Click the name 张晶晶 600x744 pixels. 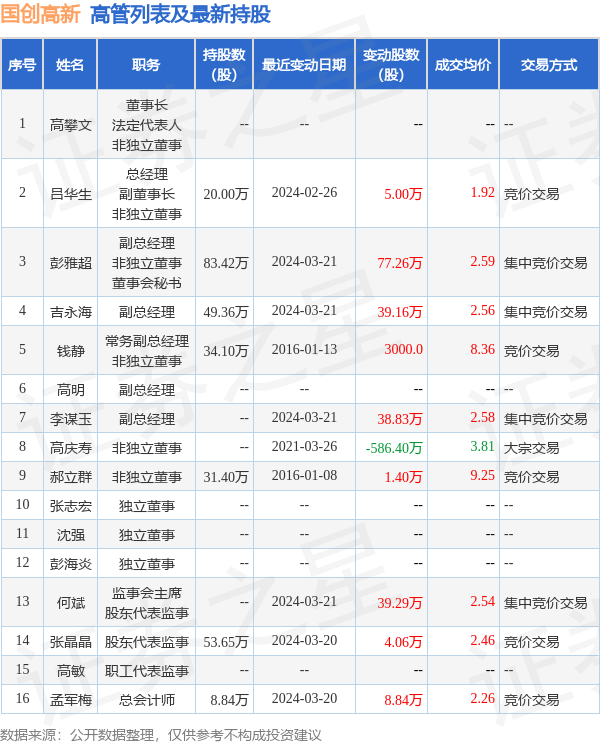tap(71, 642)
